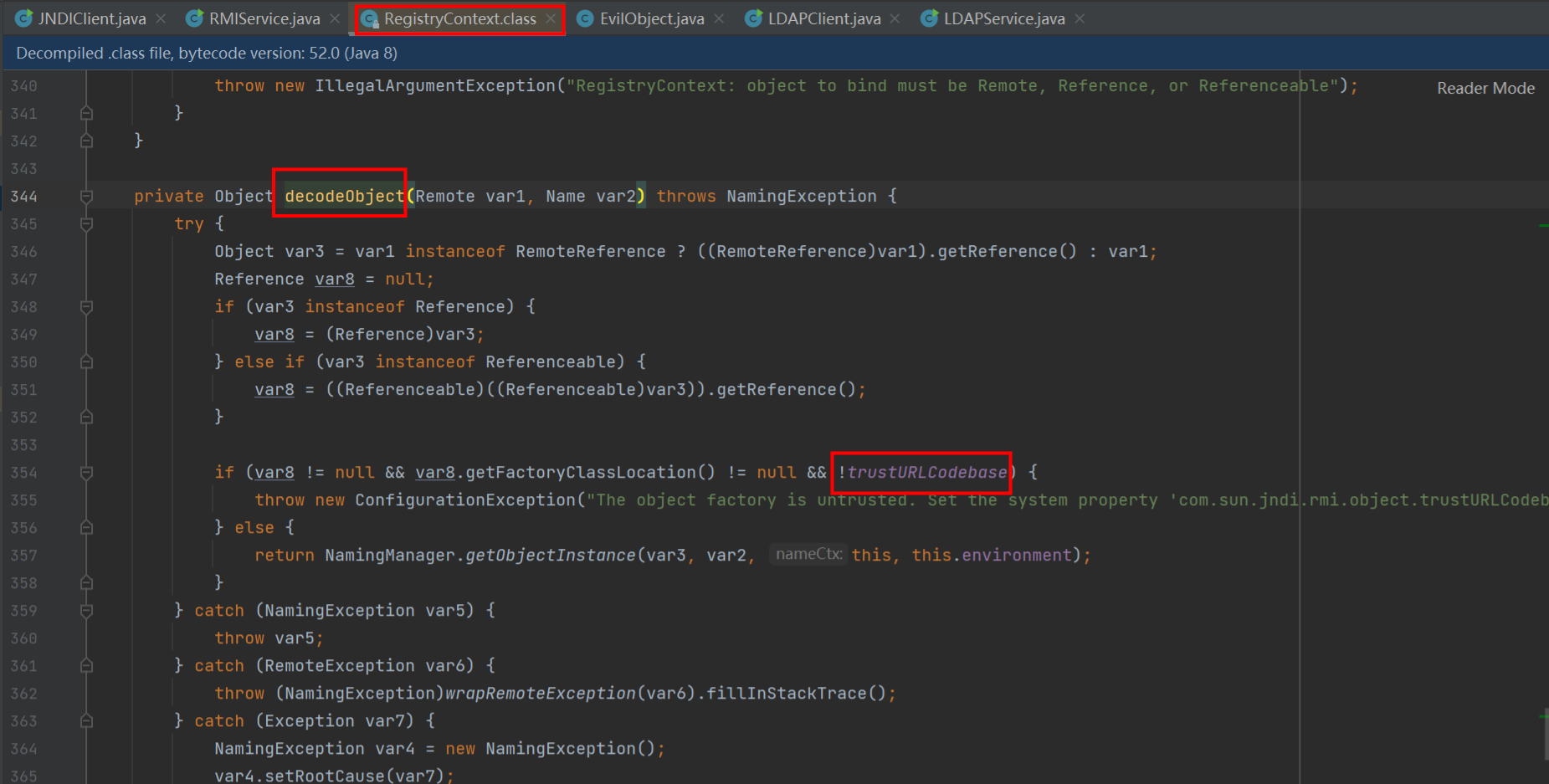This screenshot has height=784, width=1549.
Task: Click the LDAPClient.java class file icon
Action: pos(754,18)
